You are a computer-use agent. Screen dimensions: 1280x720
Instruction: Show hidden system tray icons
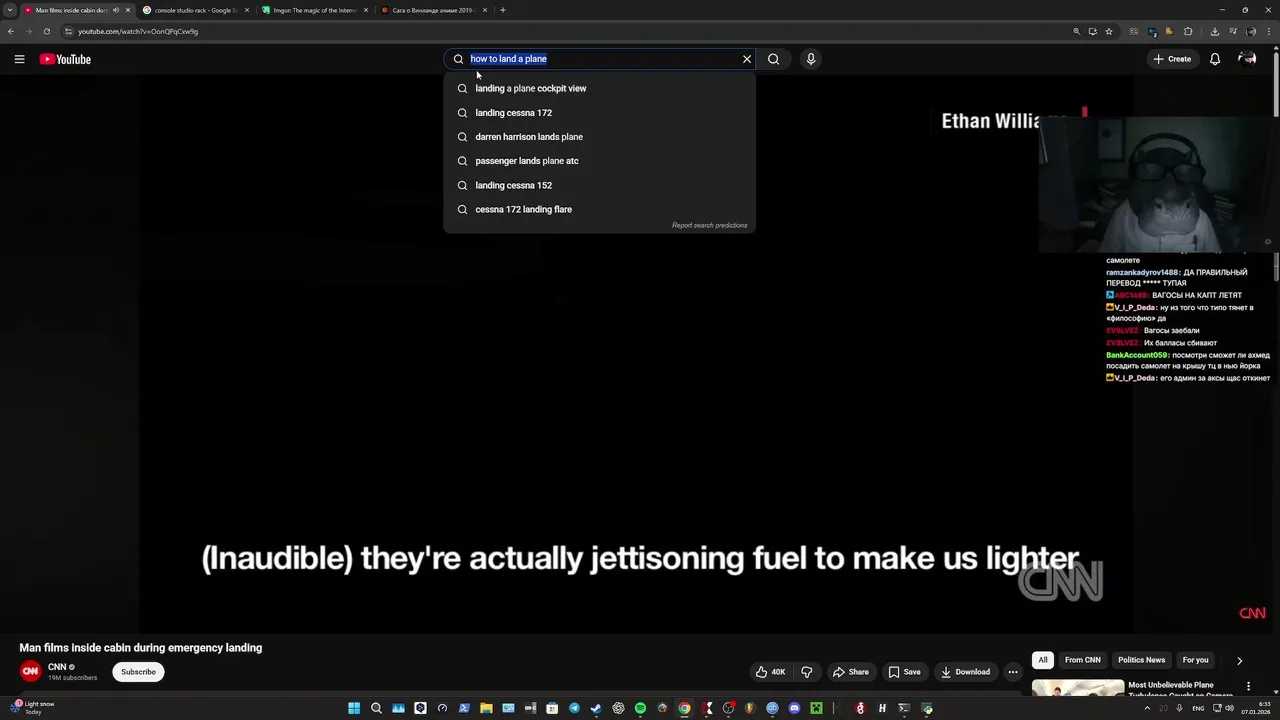click(x=1147, y=708)
